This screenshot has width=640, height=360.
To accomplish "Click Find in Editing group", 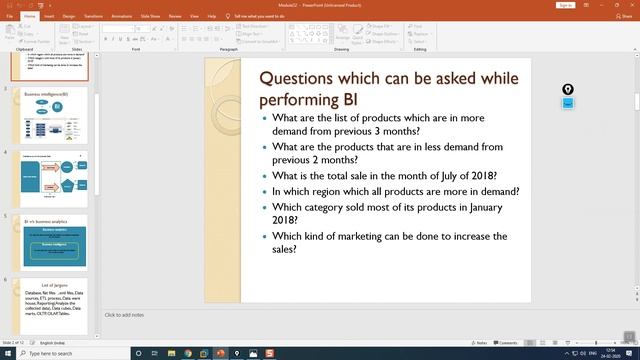I will tap(415, 26).
